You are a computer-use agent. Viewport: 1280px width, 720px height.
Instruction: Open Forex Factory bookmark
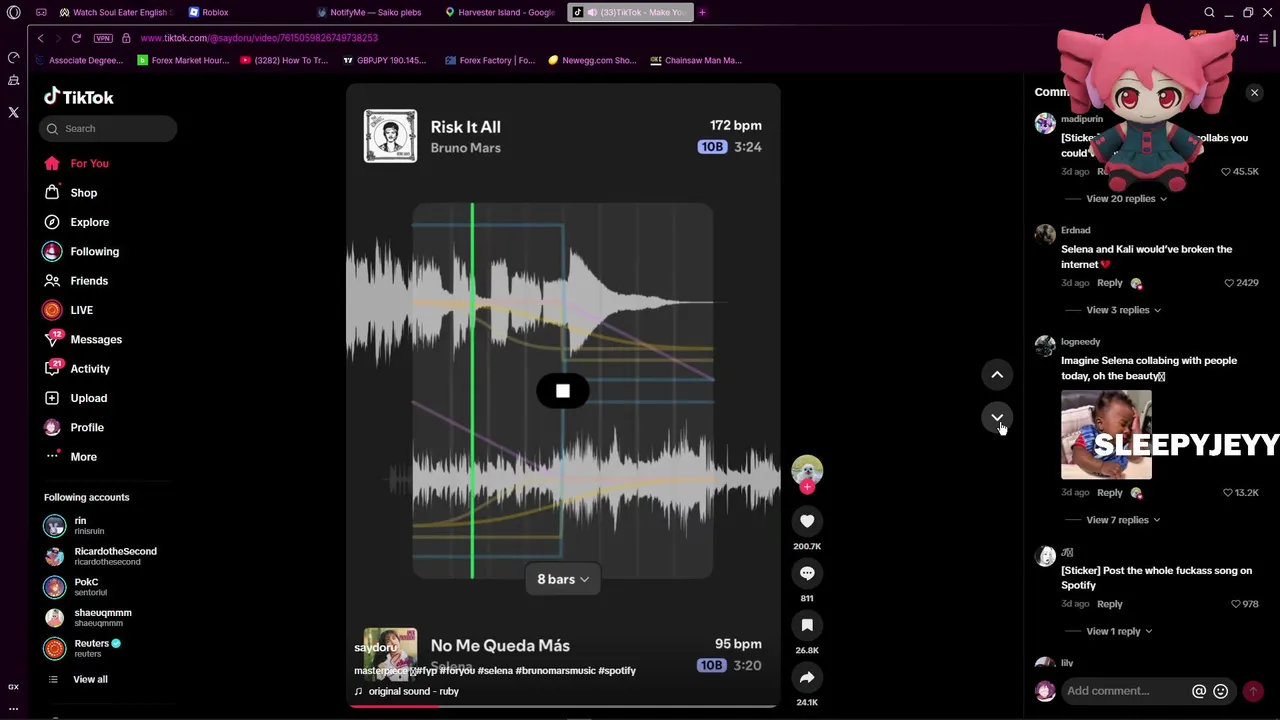coord(490,60)
